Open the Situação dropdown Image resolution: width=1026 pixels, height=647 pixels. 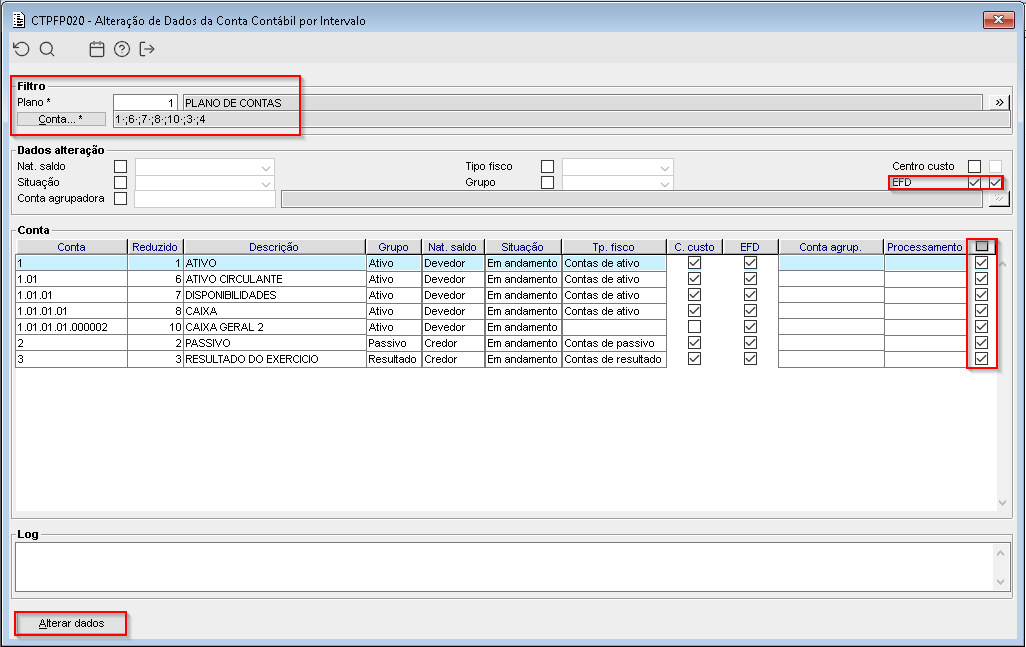tap(205, 183)
